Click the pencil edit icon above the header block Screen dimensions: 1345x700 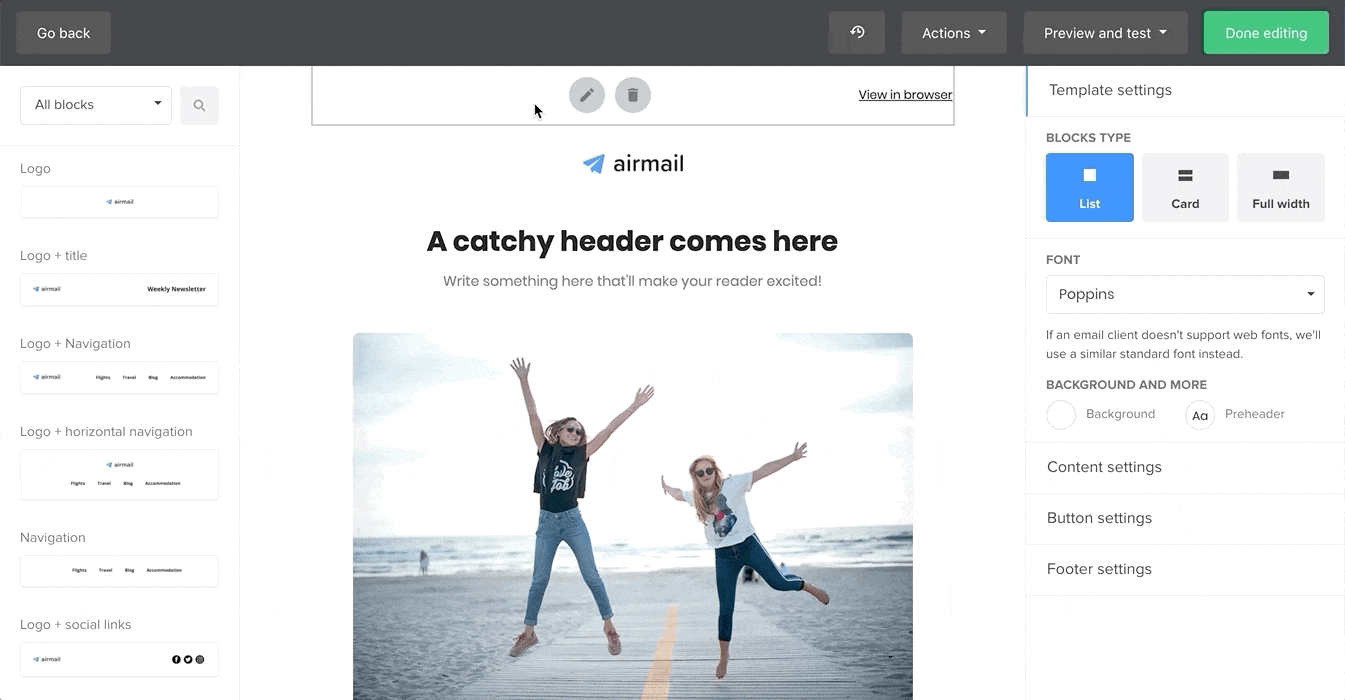pyautogui.click(x=587, y=95)
